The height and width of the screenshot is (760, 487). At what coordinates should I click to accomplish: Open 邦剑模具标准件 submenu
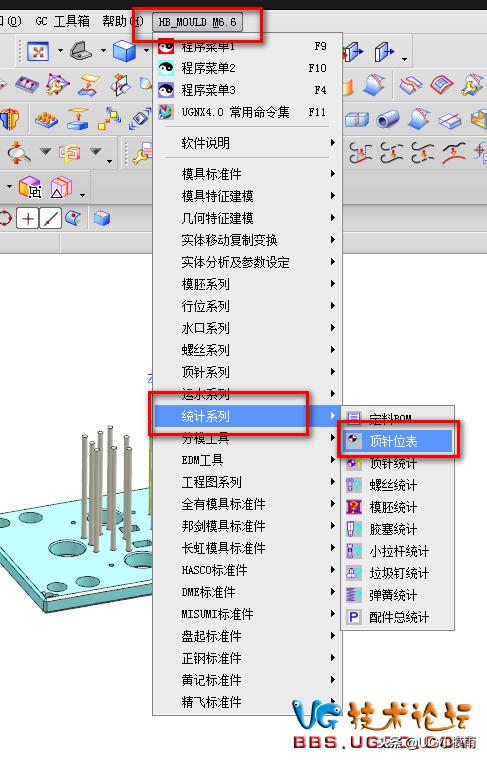(248, 526)
